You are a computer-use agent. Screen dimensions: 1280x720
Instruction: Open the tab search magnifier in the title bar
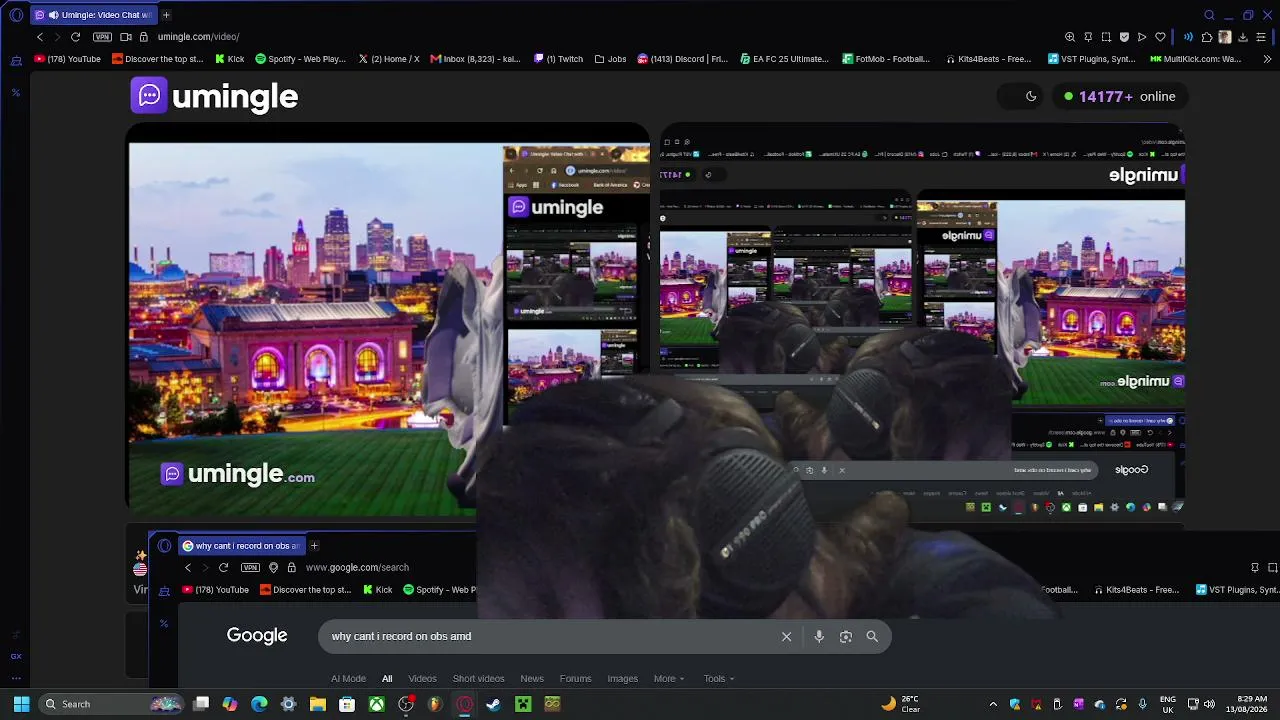(1209, 15)
